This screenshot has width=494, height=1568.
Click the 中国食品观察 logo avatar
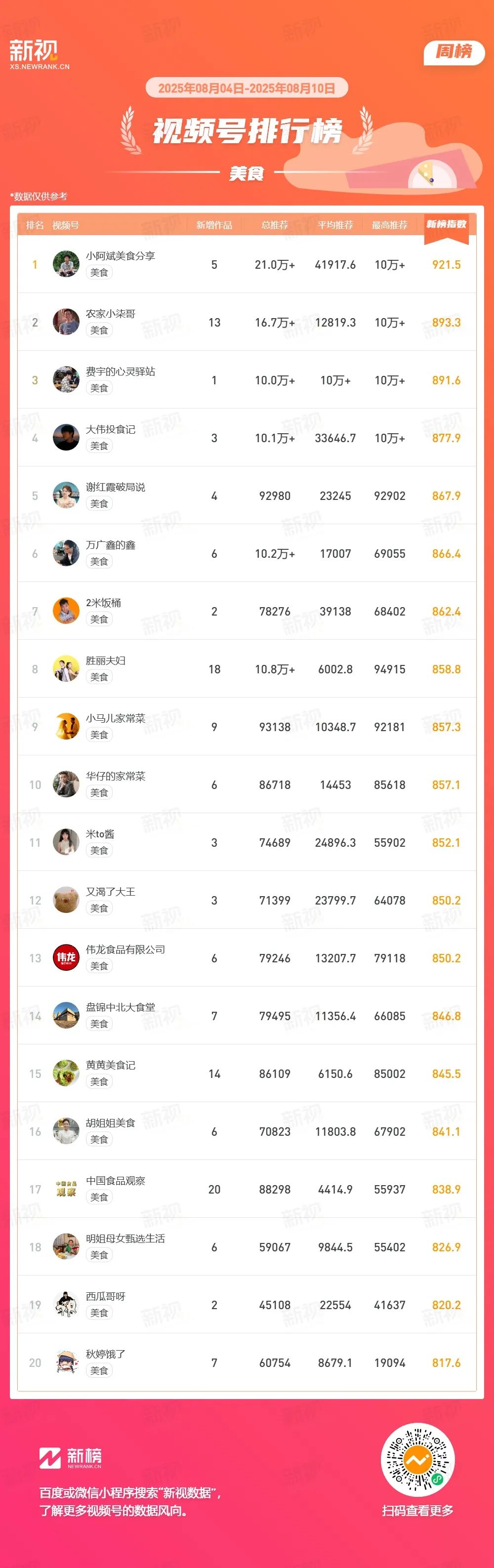pos(66,1189)
